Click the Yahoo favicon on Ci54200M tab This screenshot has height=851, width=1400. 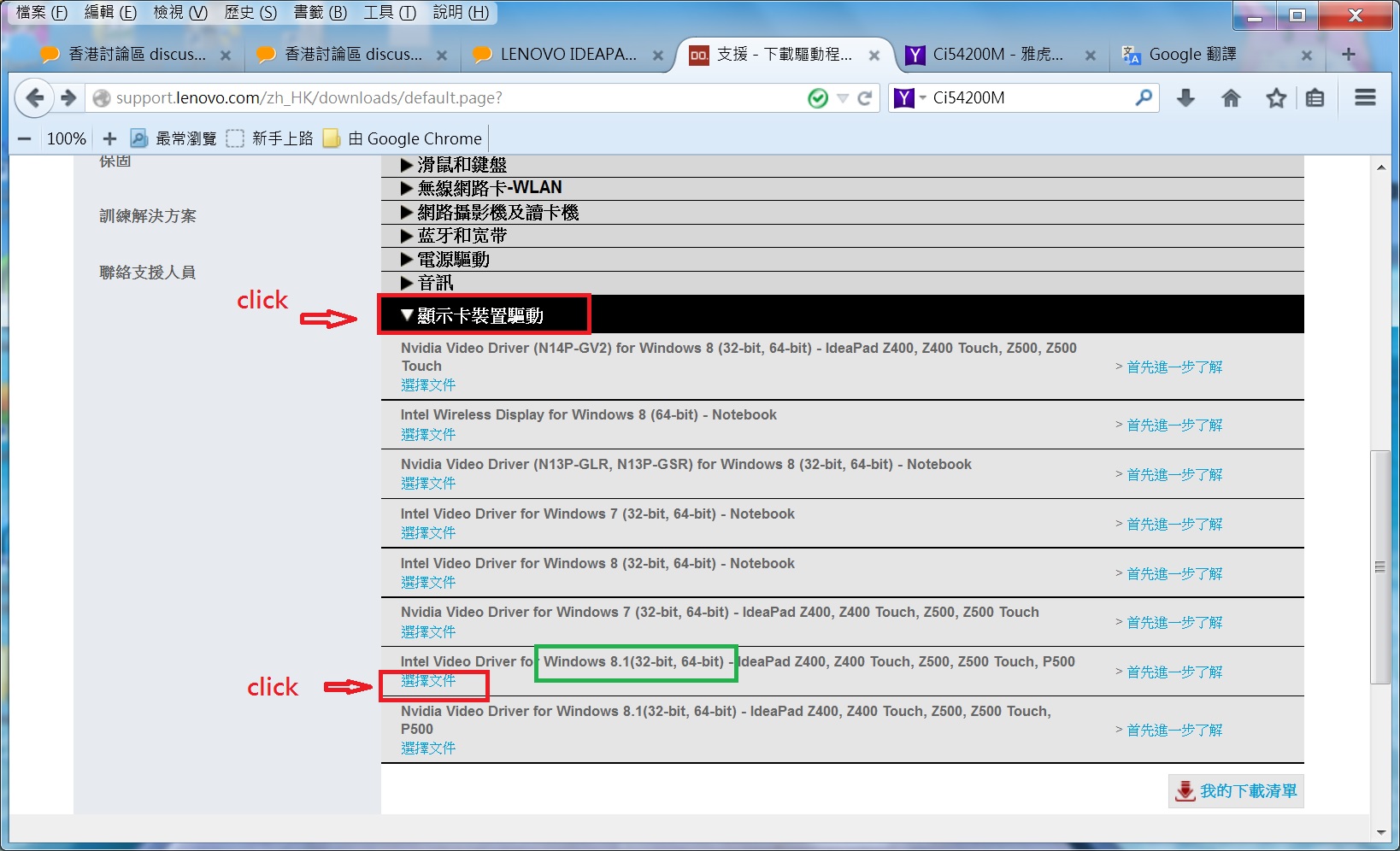915,56
